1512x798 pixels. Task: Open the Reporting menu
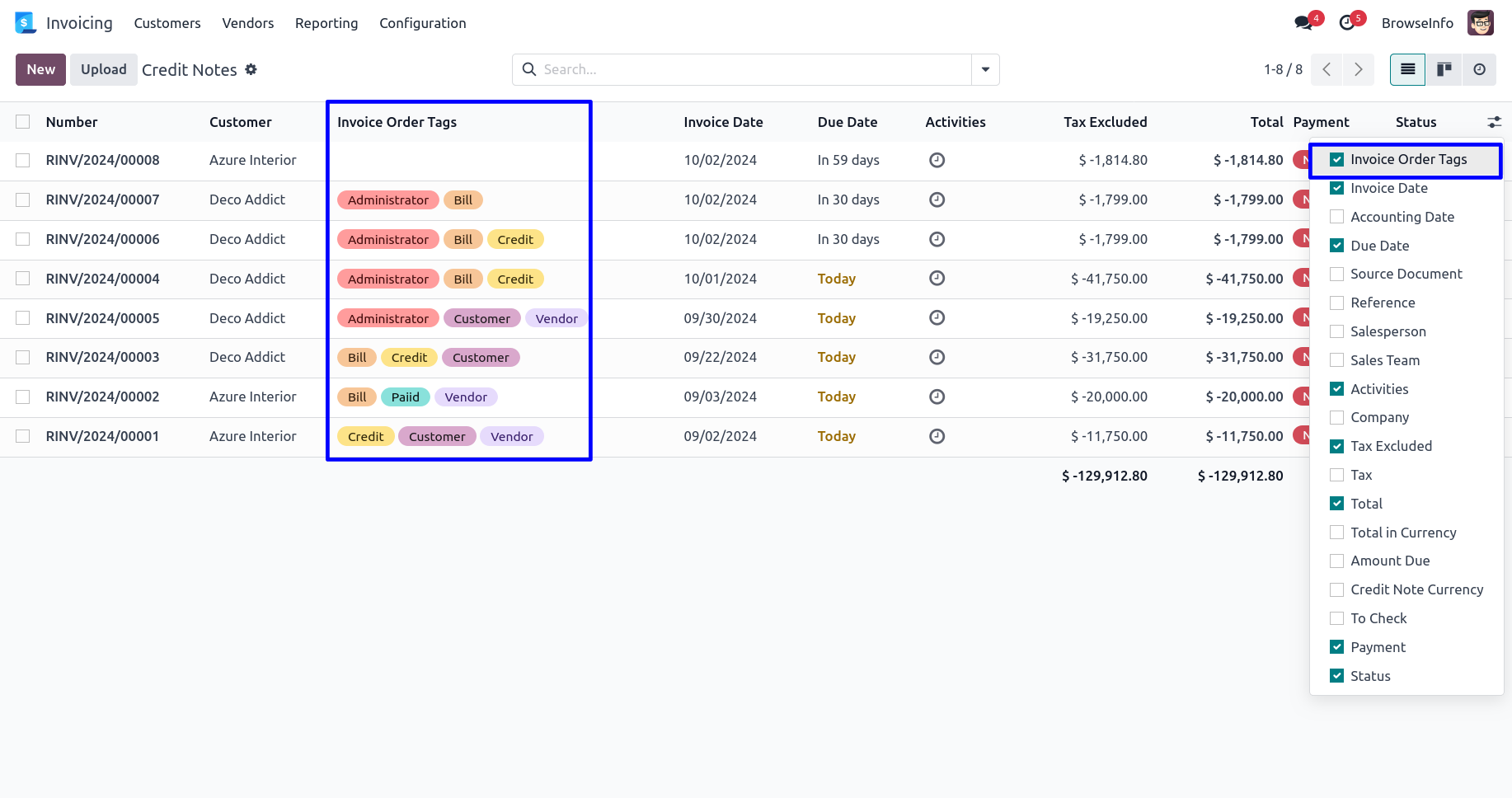pyautogui.click(x=326, y=23)
